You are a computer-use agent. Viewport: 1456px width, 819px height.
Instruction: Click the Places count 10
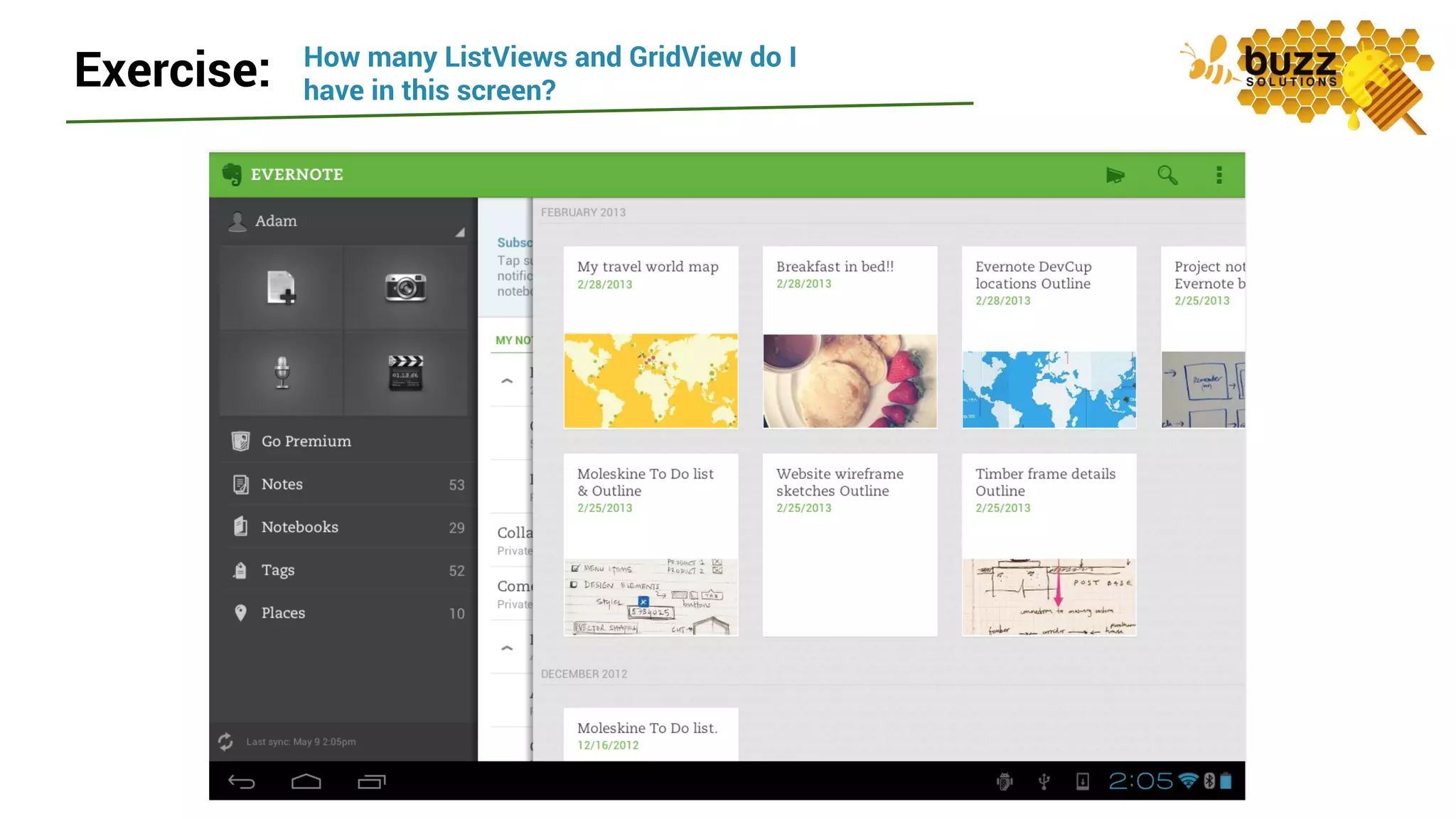coord(456,614)
